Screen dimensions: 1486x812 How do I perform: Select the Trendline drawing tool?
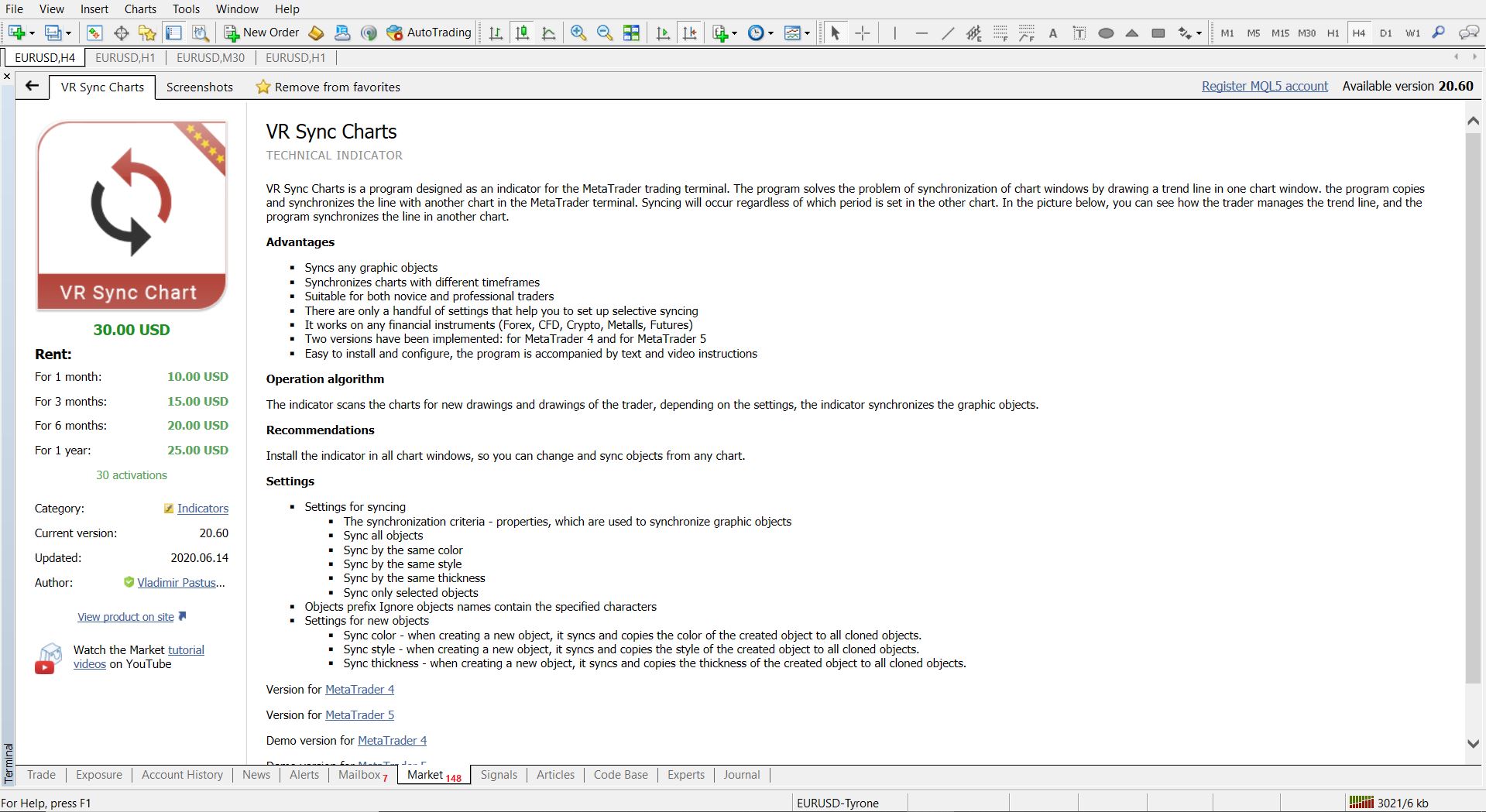(x=947, y=33)
